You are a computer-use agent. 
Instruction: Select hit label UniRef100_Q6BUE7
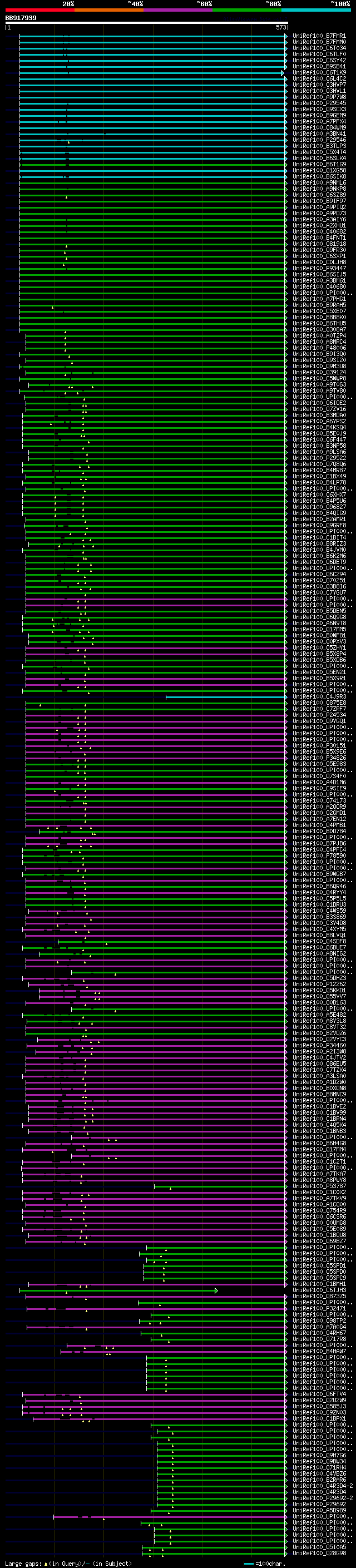[319, 948]
